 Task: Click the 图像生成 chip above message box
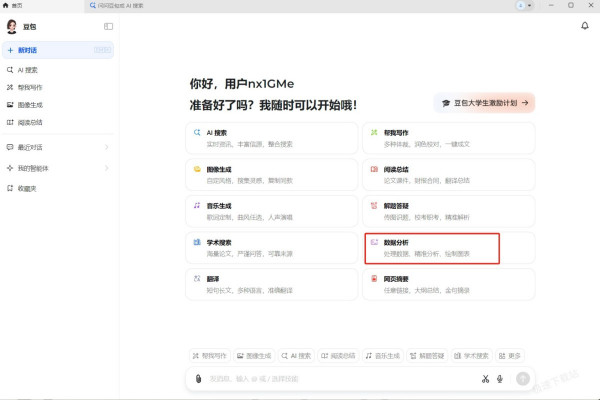coord(254,356)
